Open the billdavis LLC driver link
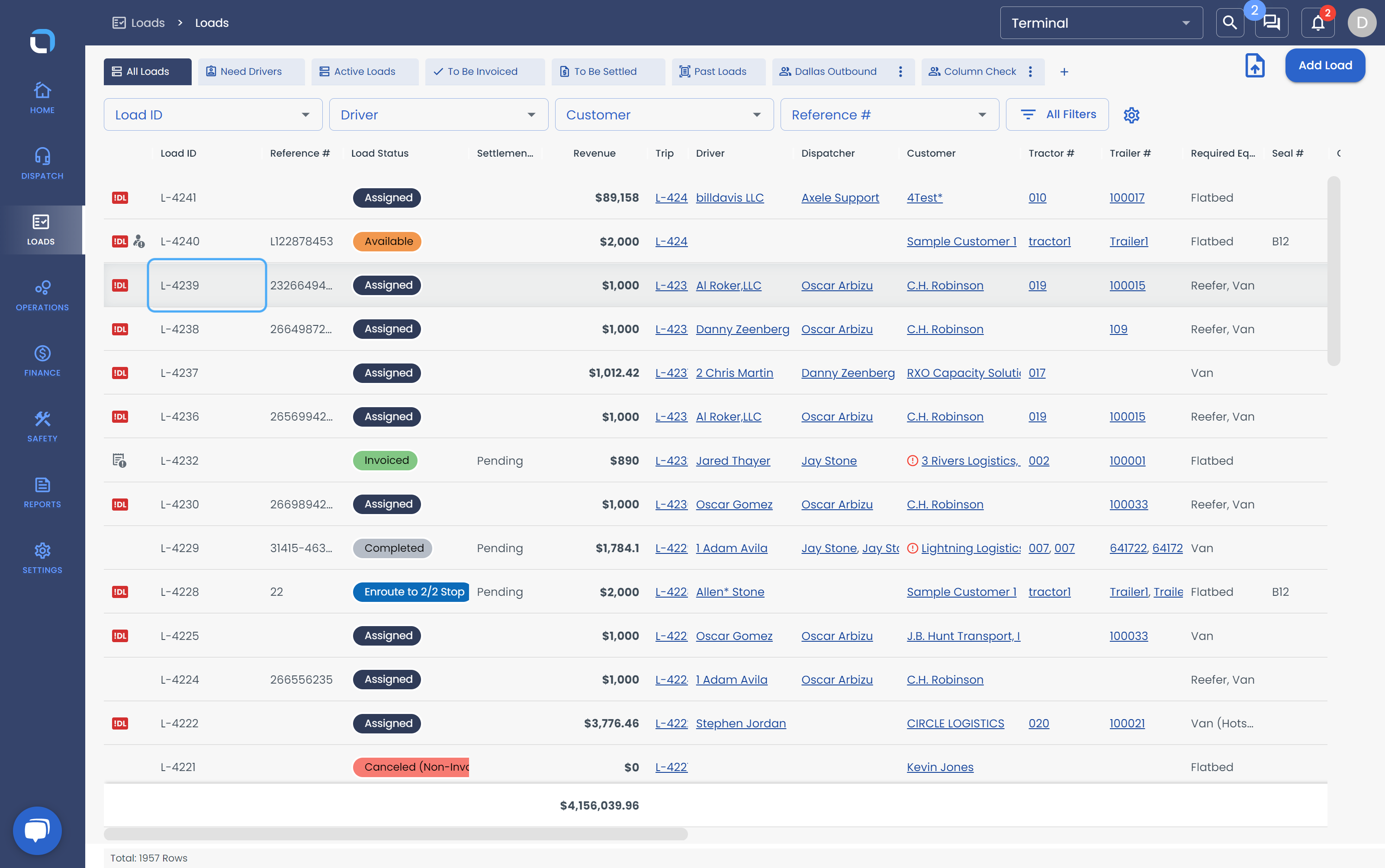The height and width of the screenshot is (868, 1385). 729,197
